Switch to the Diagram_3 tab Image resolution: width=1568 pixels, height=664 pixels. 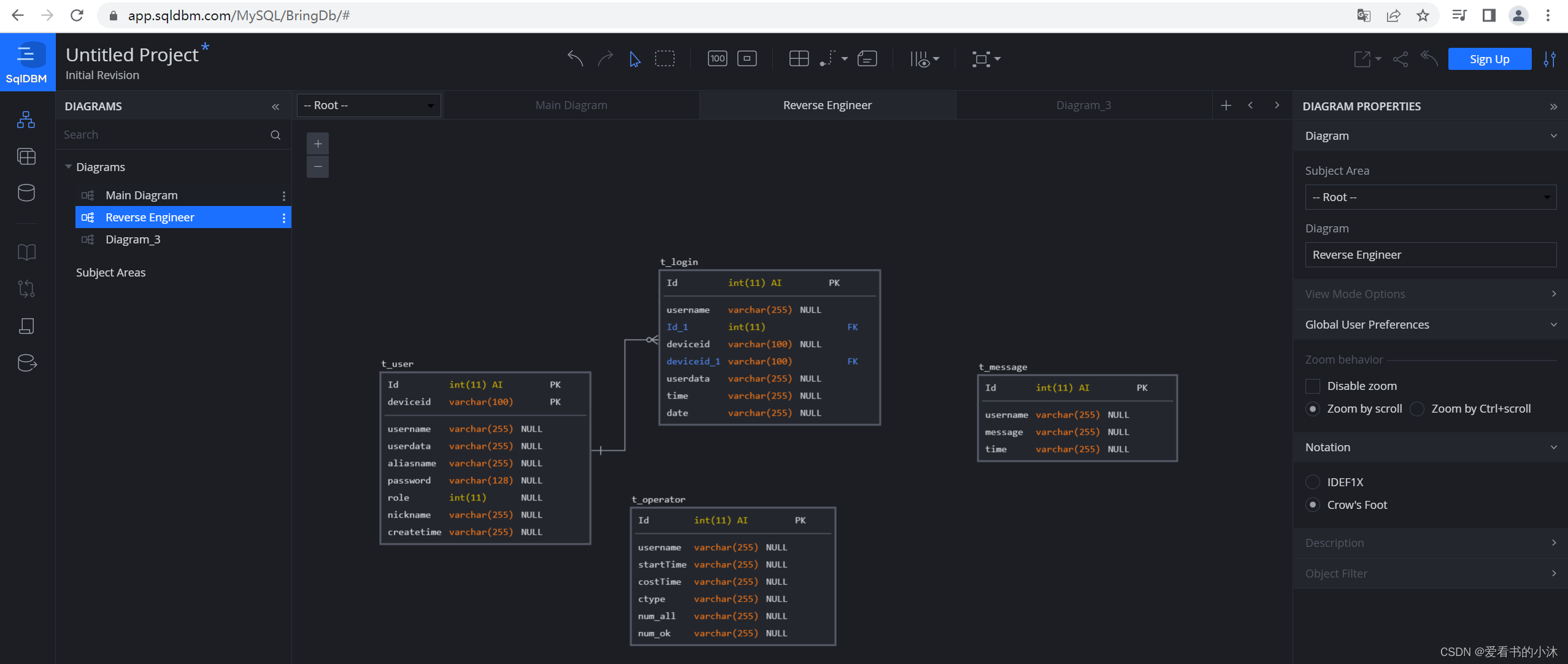[1083, 105]
